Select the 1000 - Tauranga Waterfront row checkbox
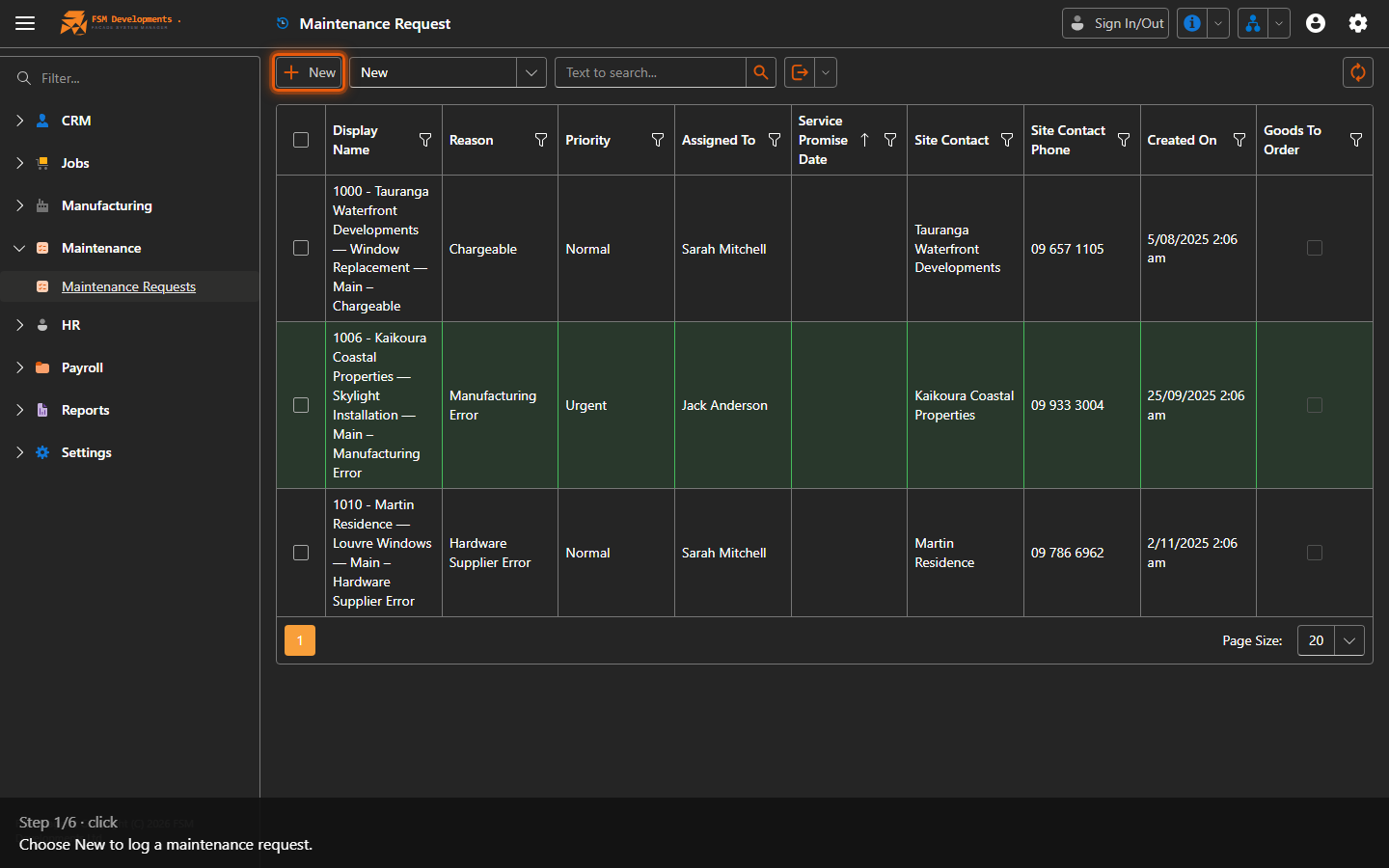This screenshot has height=868, width=1389. 301,248
